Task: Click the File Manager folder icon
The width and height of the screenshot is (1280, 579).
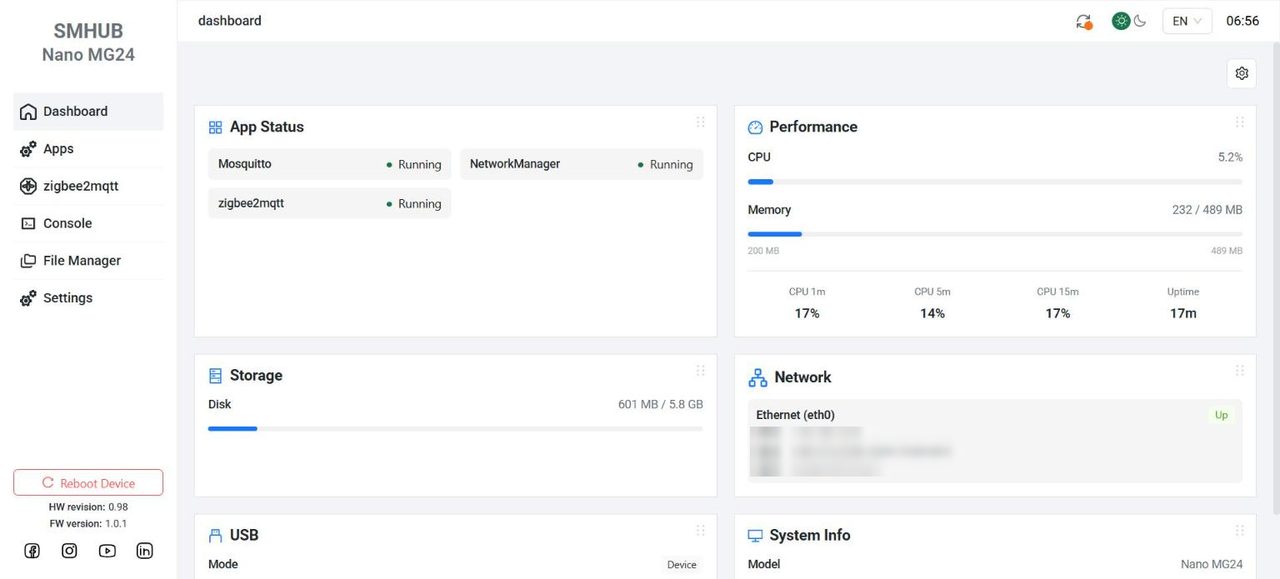Action: [x=28, y=261]
